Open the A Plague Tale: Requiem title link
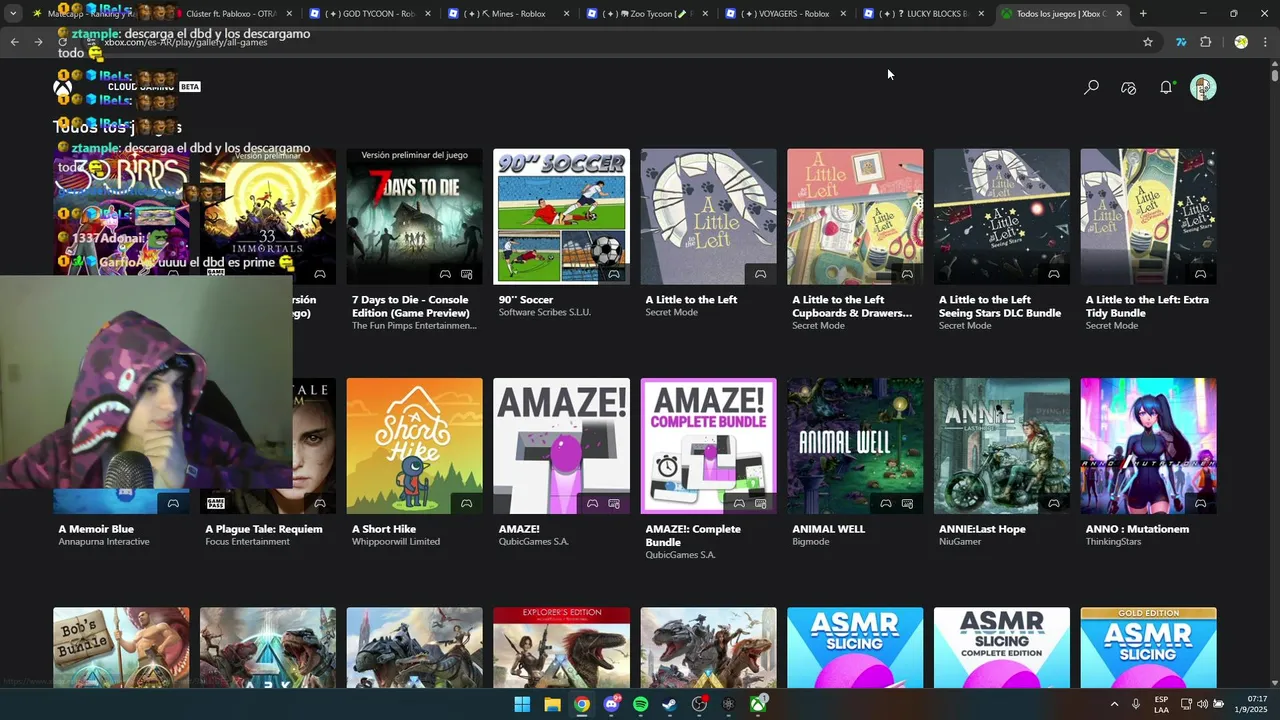Image resolution: width=1280 pixels, height=720 pixels. (x=264, y=529)
